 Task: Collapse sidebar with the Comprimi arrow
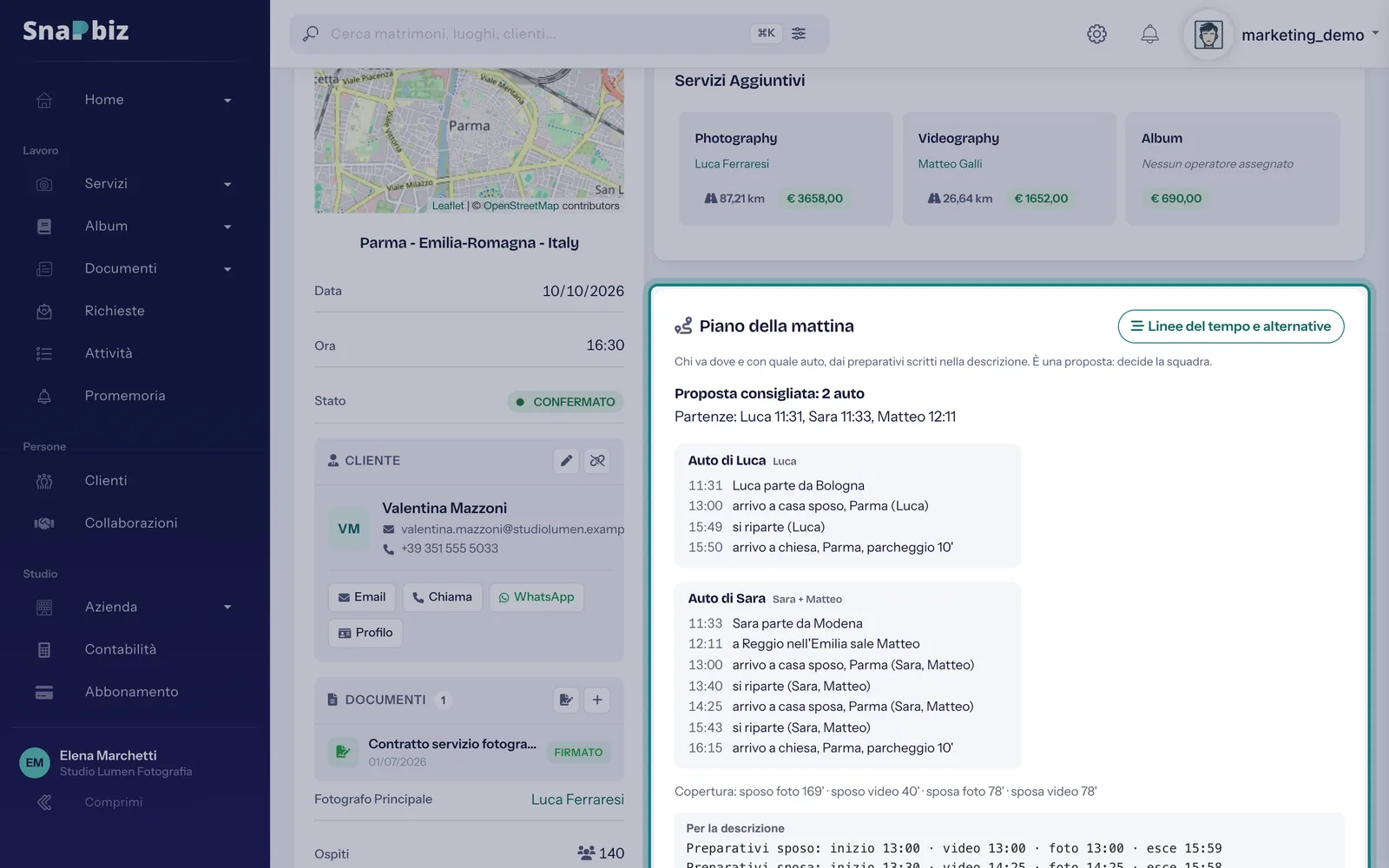[45, 802]
